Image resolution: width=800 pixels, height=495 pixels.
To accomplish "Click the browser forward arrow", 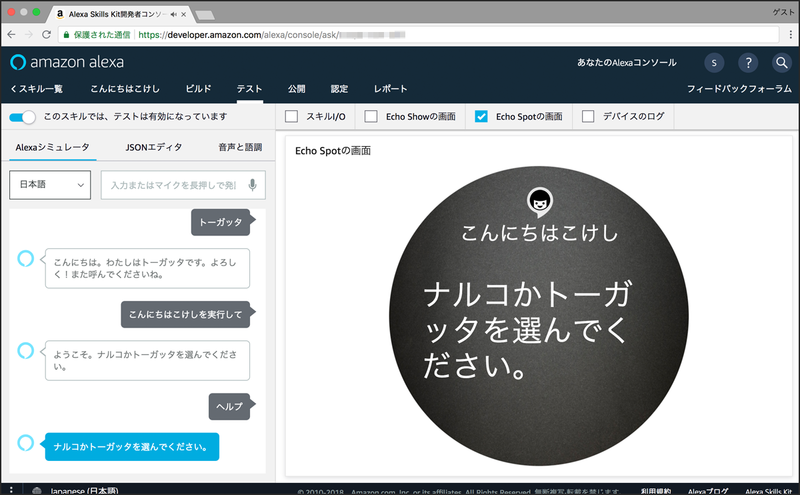I will pyautogui.click(x=29, y=35).
